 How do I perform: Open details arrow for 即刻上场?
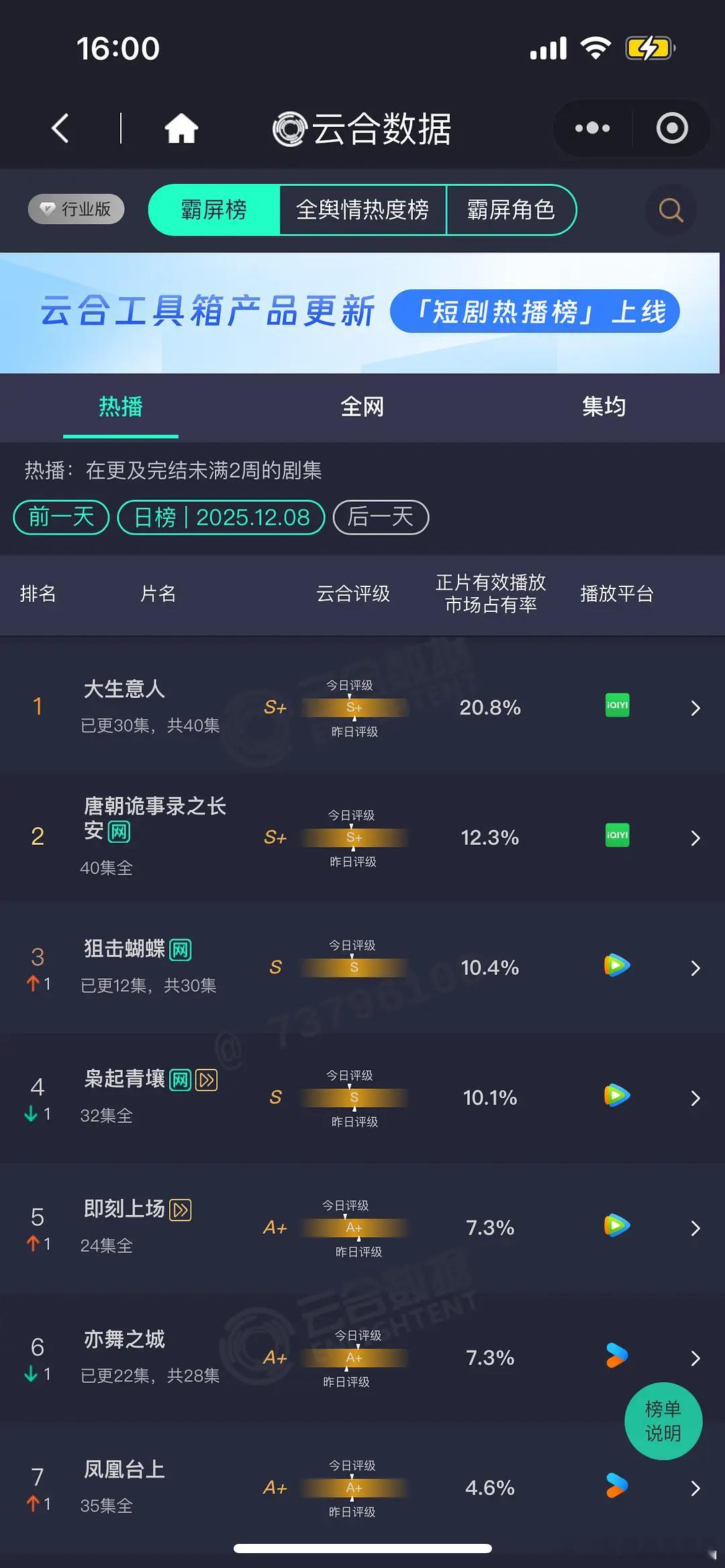[695, 1228]
